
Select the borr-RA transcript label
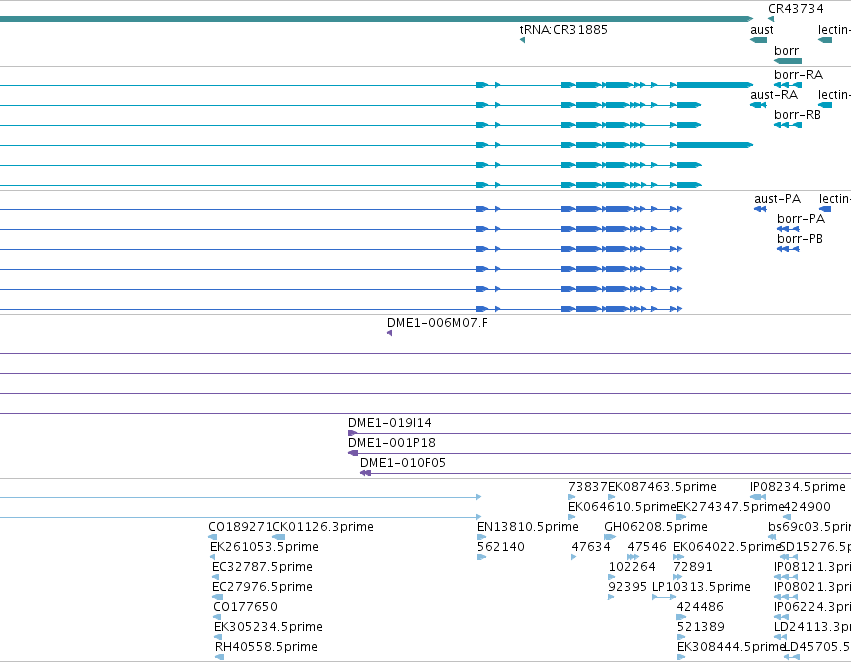[798, 74]
